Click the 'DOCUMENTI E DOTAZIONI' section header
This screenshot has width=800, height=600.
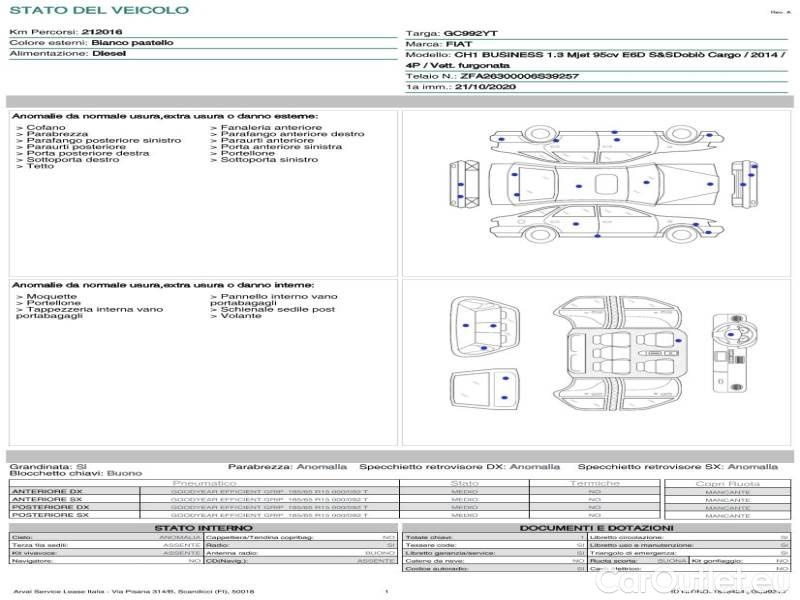click(x=596, y=528)
